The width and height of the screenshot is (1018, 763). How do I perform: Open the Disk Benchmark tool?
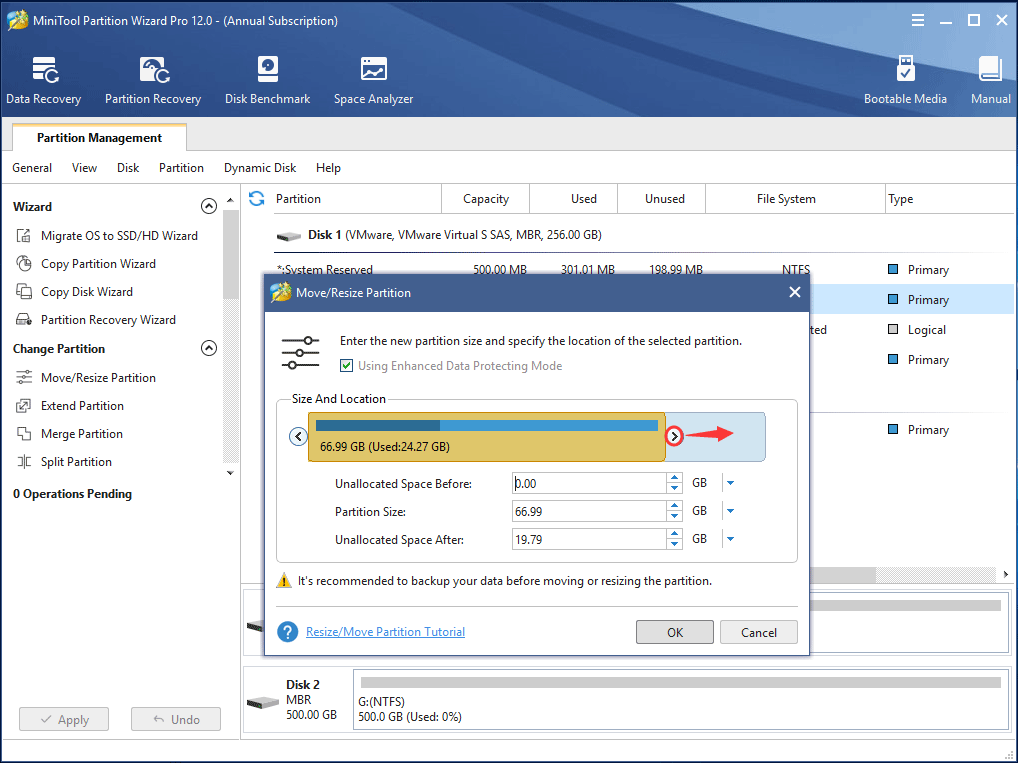click(267, 78)
